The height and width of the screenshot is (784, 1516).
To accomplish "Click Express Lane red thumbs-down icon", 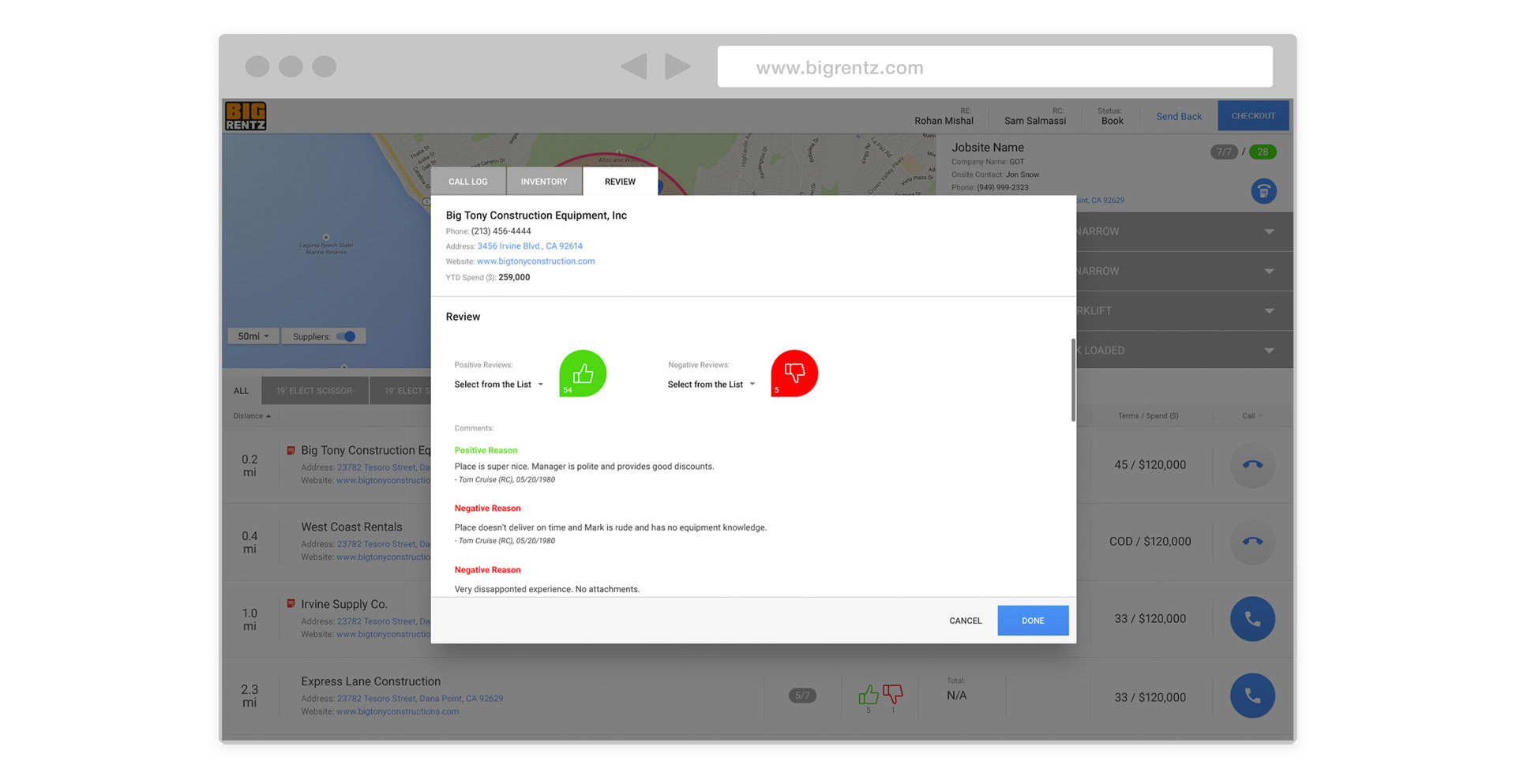I will coord(893,694).
